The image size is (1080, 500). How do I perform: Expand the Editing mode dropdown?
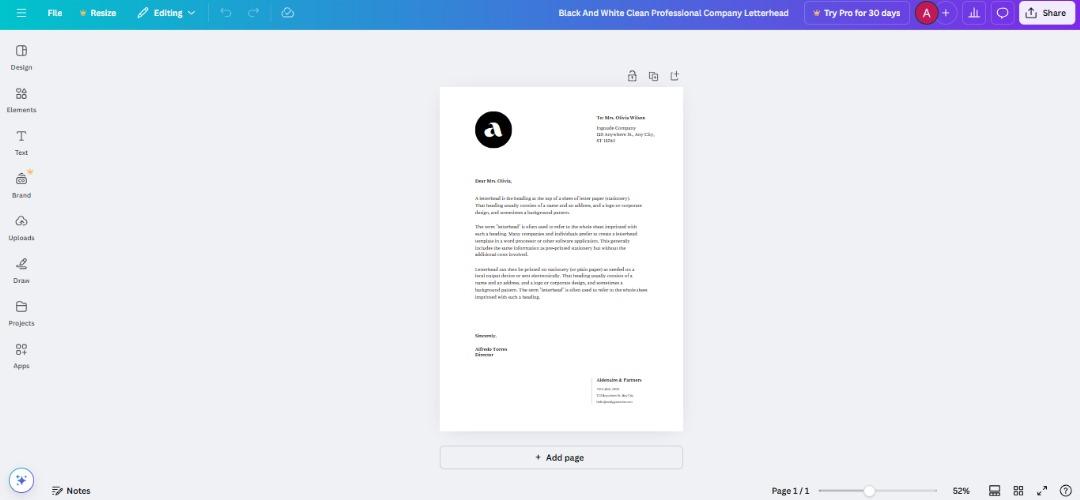click(166, 13)
